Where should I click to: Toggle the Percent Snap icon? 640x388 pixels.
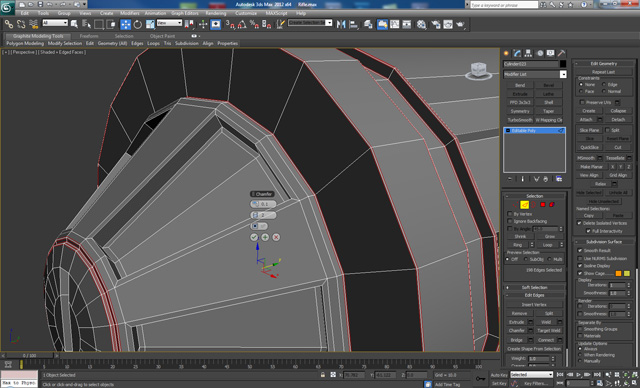click(254, 24)
